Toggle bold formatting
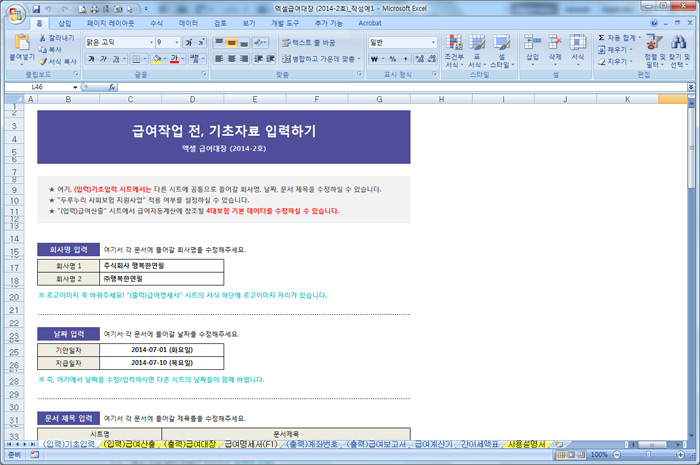Image resolution: width=700 pixels, height=465 pixels. [x=92, y=59]
